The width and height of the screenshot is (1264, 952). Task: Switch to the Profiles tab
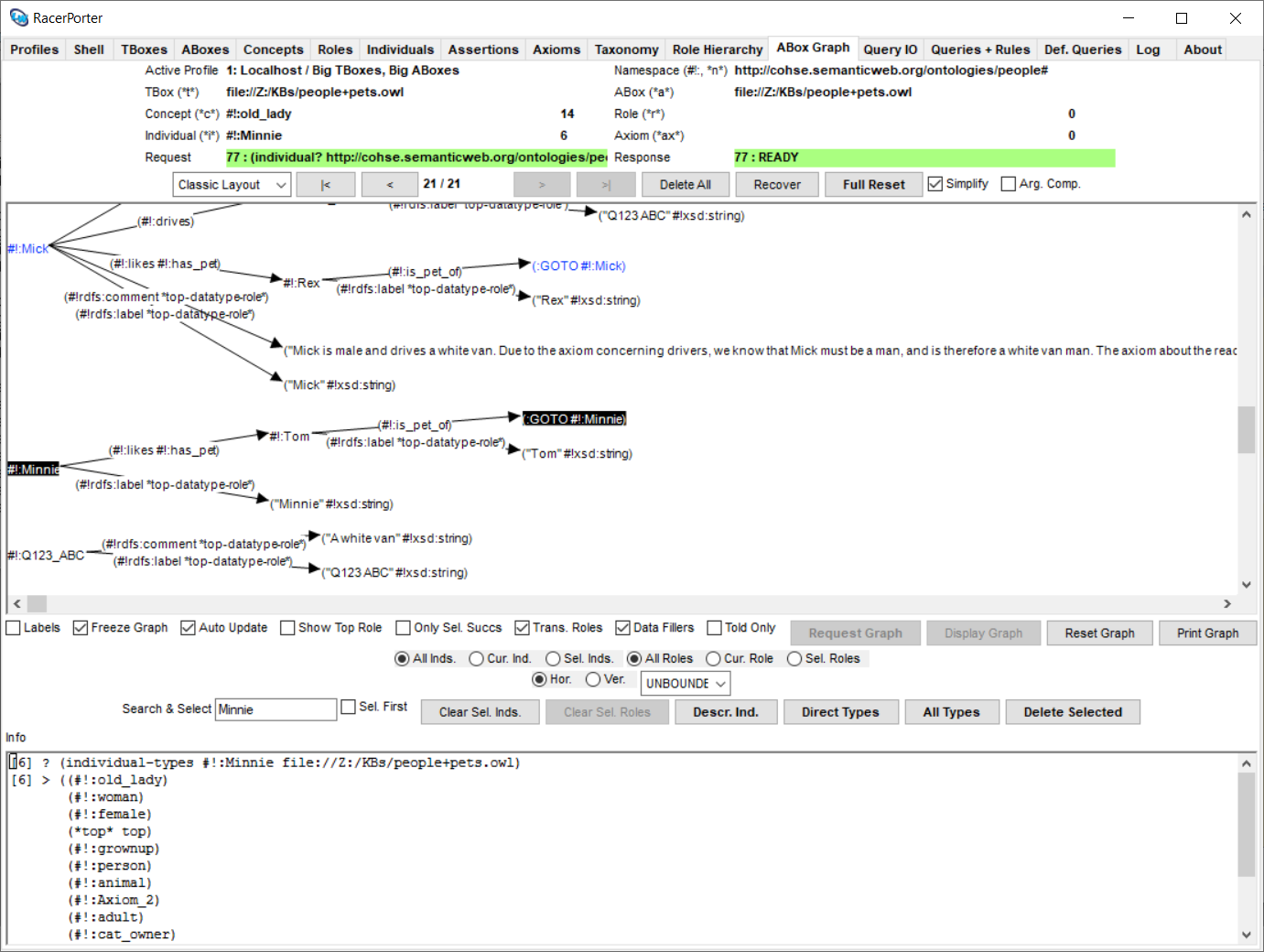[35, 49]
